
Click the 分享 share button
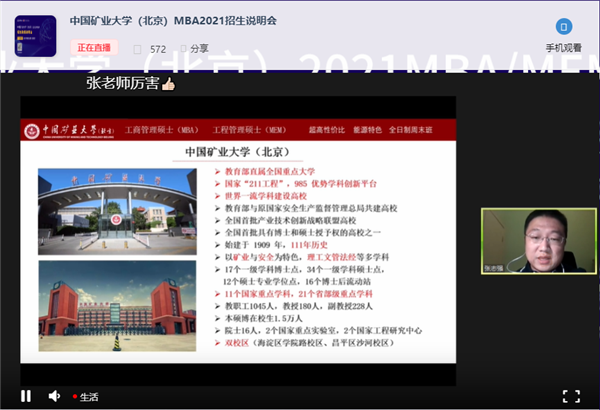[x=195, y=48]
